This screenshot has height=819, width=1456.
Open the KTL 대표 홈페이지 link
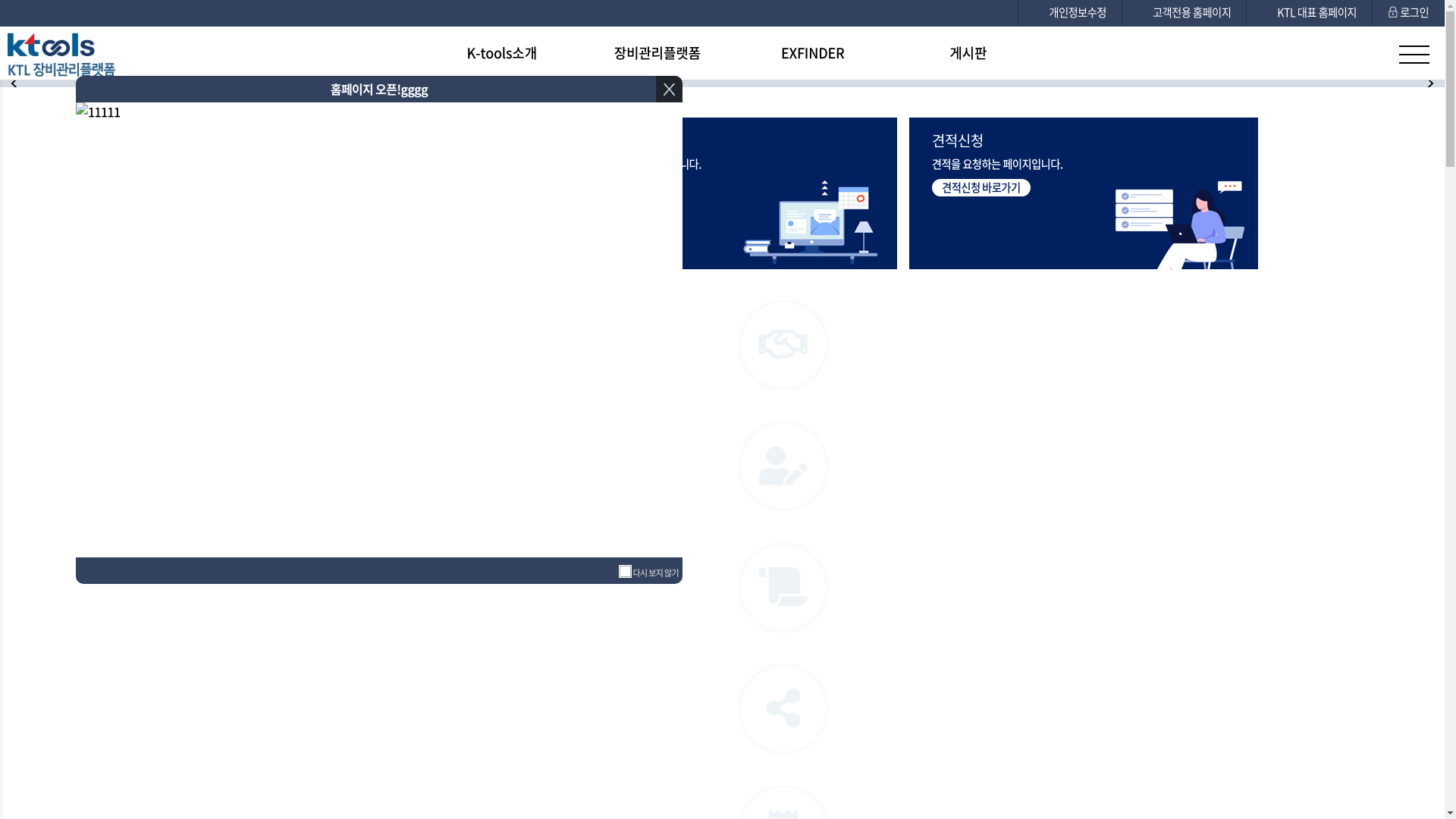click(1316, 13)
